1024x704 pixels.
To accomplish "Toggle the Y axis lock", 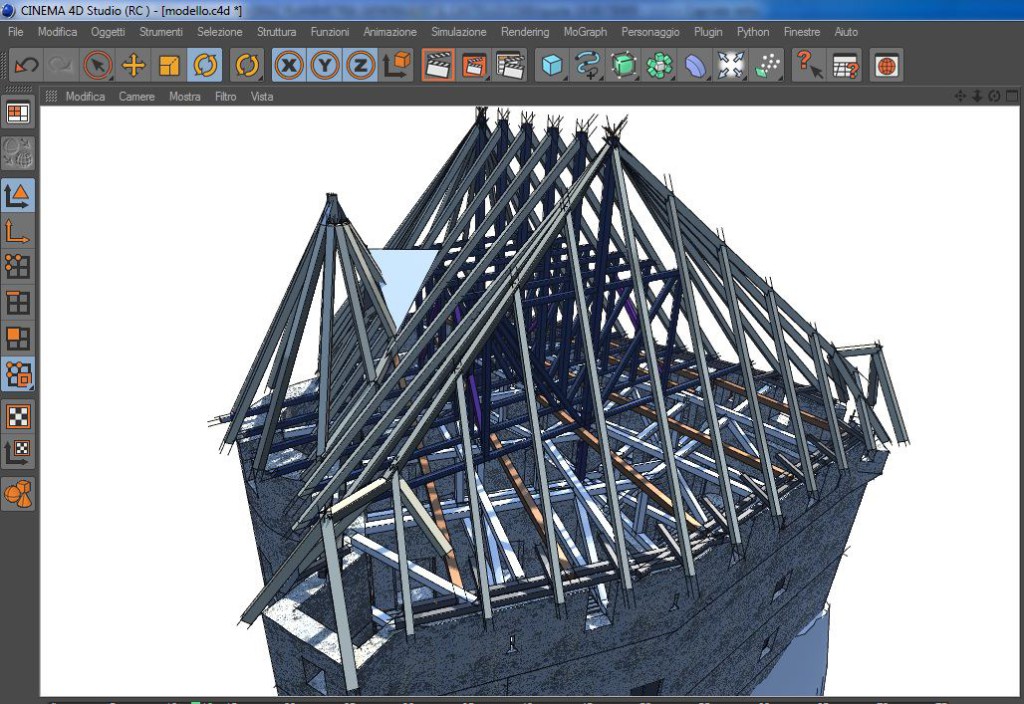I will [x=325, y=66].
